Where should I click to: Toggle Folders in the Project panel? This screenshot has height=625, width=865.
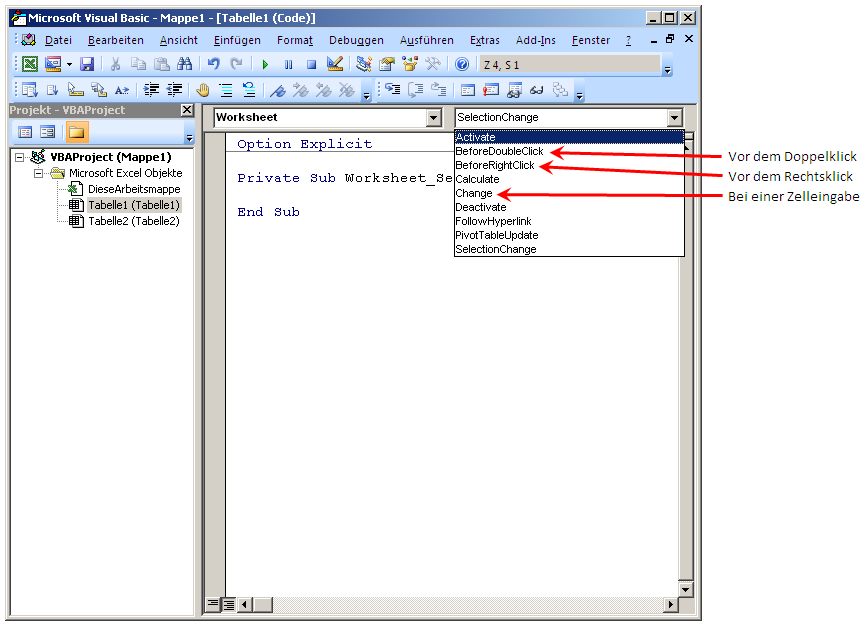coord(76,132)
